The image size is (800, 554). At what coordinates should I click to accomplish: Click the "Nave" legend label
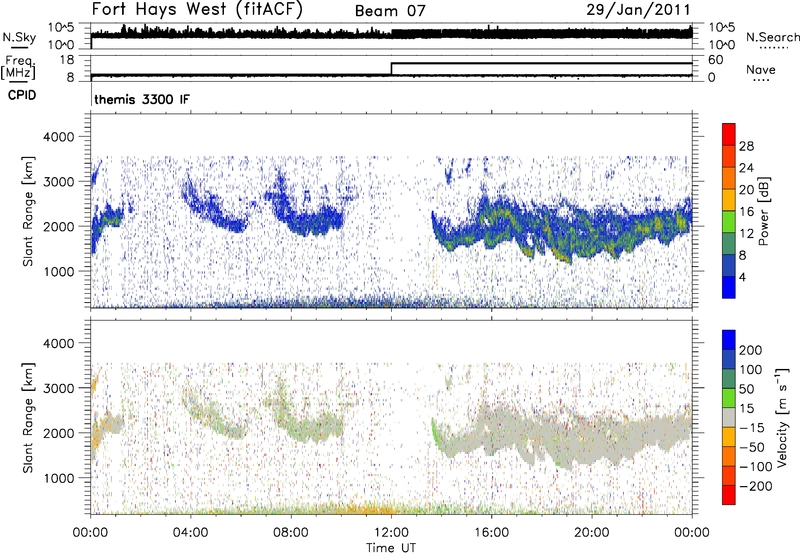pyautogui.click(x=760, y=70)
